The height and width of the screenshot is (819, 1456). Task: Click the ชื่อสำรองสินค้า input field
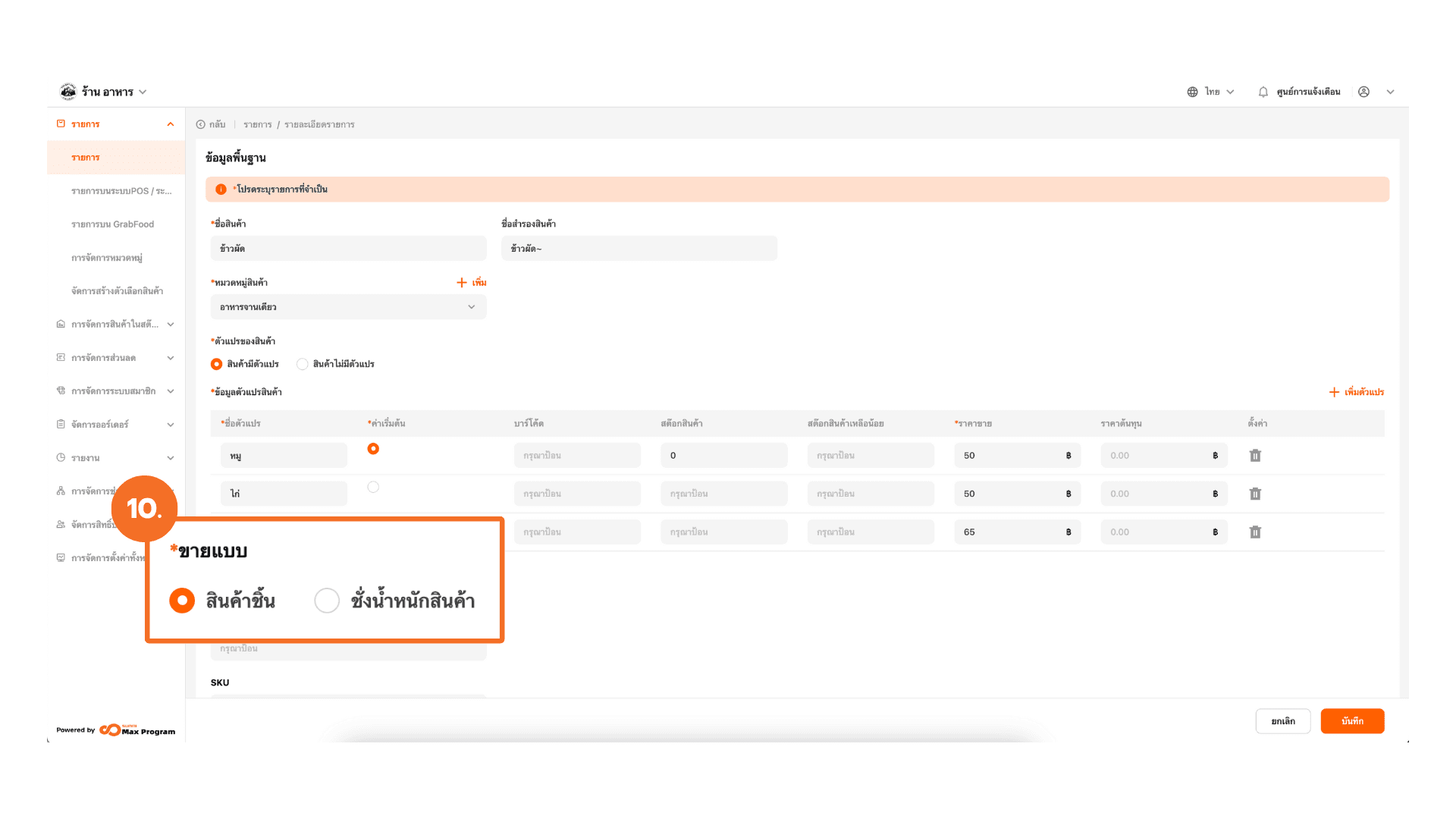[639, 249]
